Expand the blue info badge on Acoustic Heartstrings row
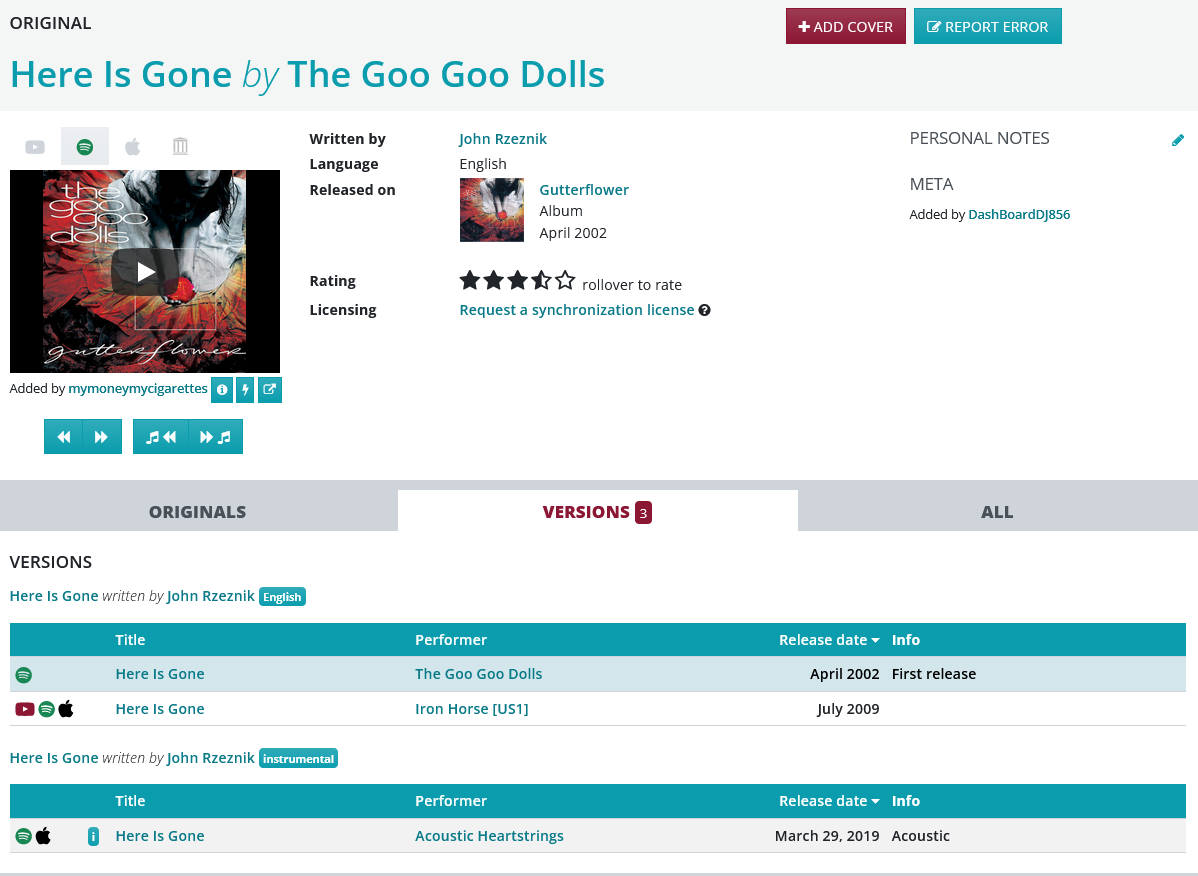This screenshot has width=1198, height=876. tap(93, 836)
